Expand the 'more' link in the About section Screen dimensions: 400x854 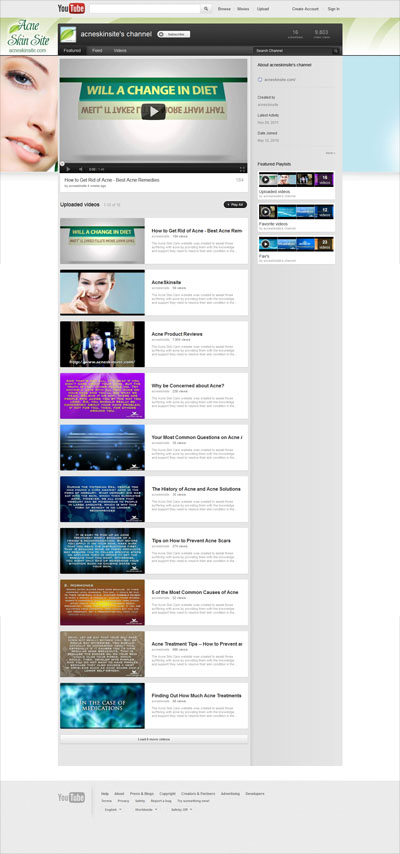[x=330, y=153]
